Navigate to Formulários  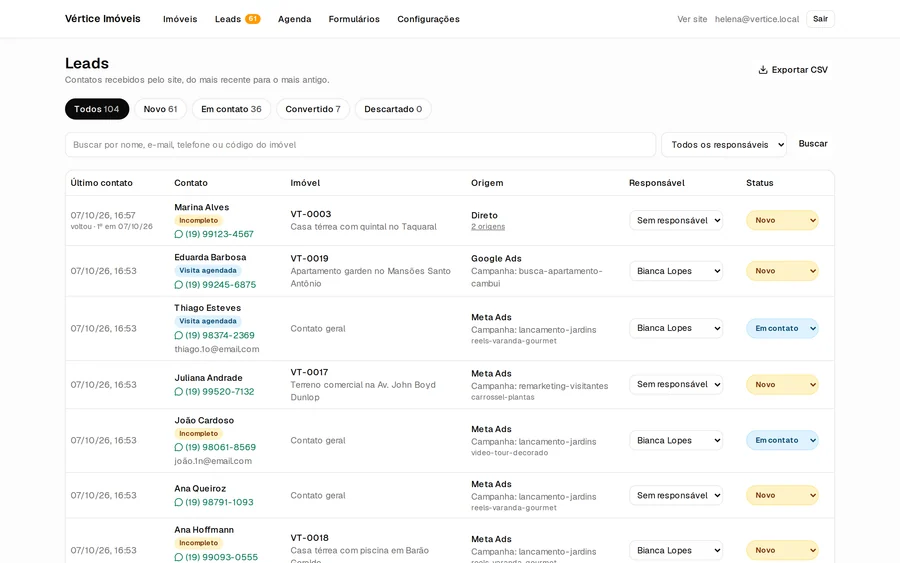point(354,19)
